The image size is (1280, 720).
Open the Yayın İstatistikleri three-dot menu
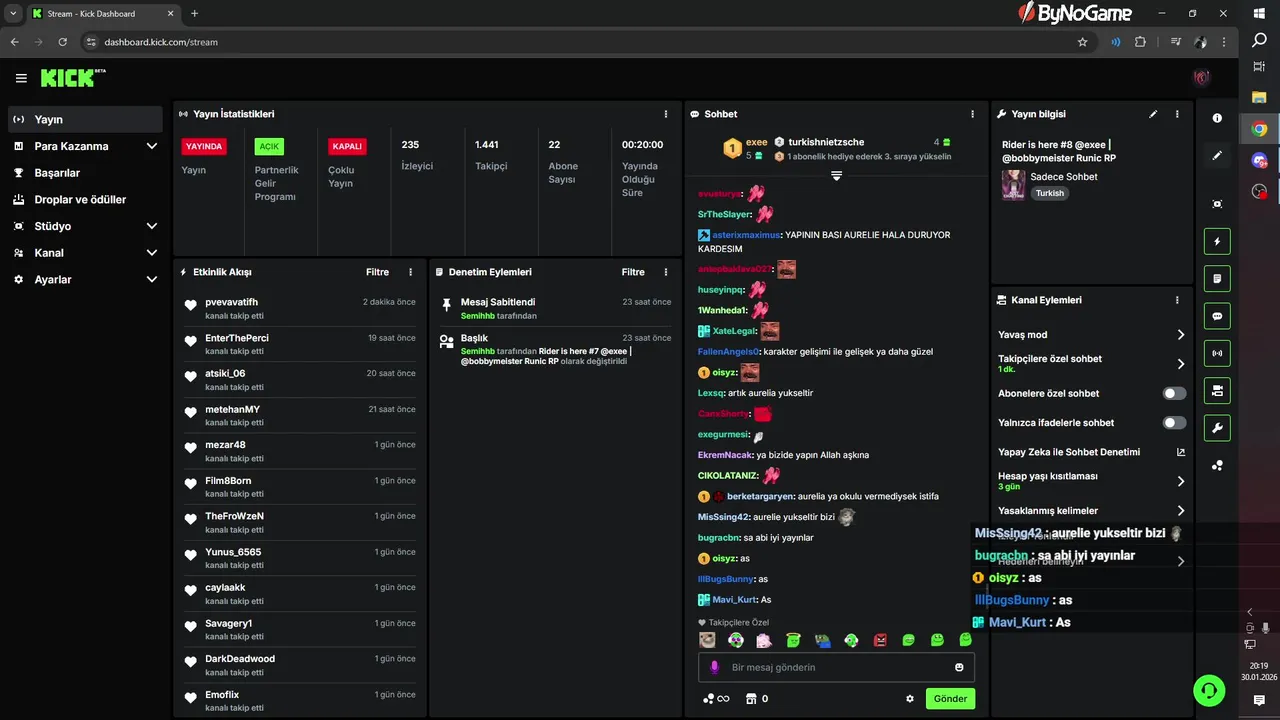[x=666, y=114]
